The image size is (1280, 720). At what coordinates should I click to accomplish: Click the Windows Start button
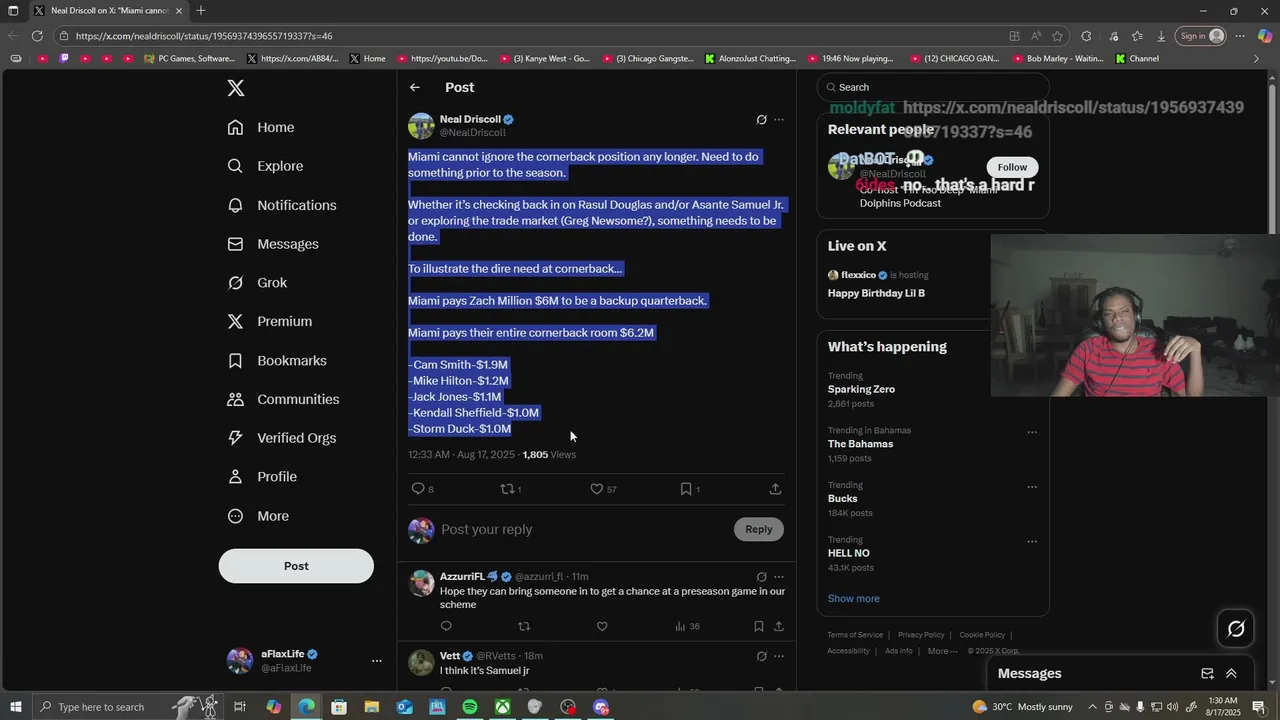[x=14, y=707]
